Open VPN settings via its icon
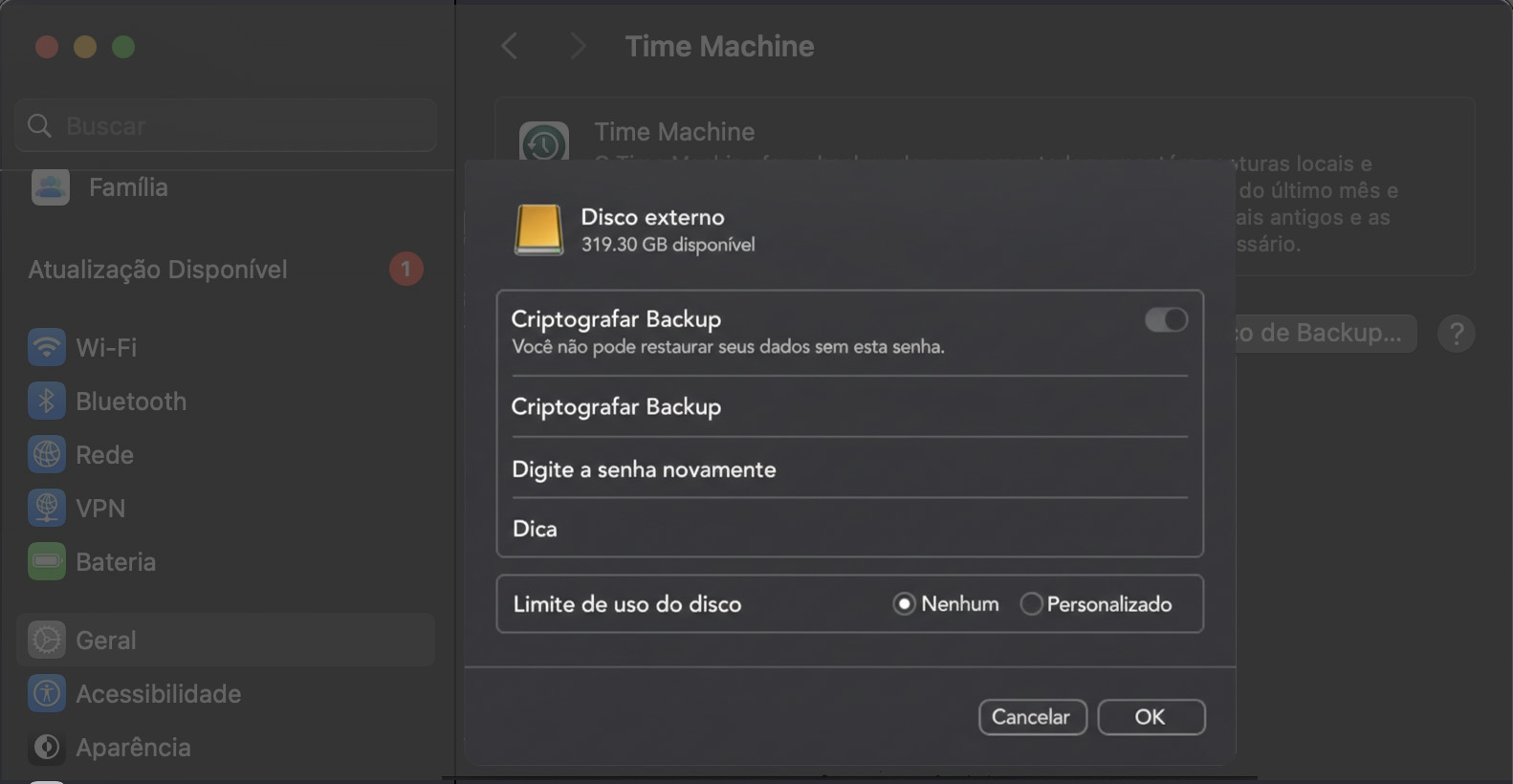The width and height of the screenshot is (1513, 784). click(45, 508)
